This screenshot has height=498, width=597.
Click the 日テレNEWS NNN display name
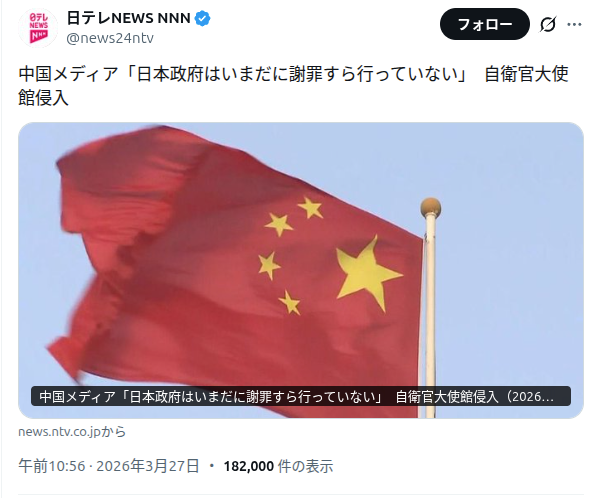click(x=129, y=18)
